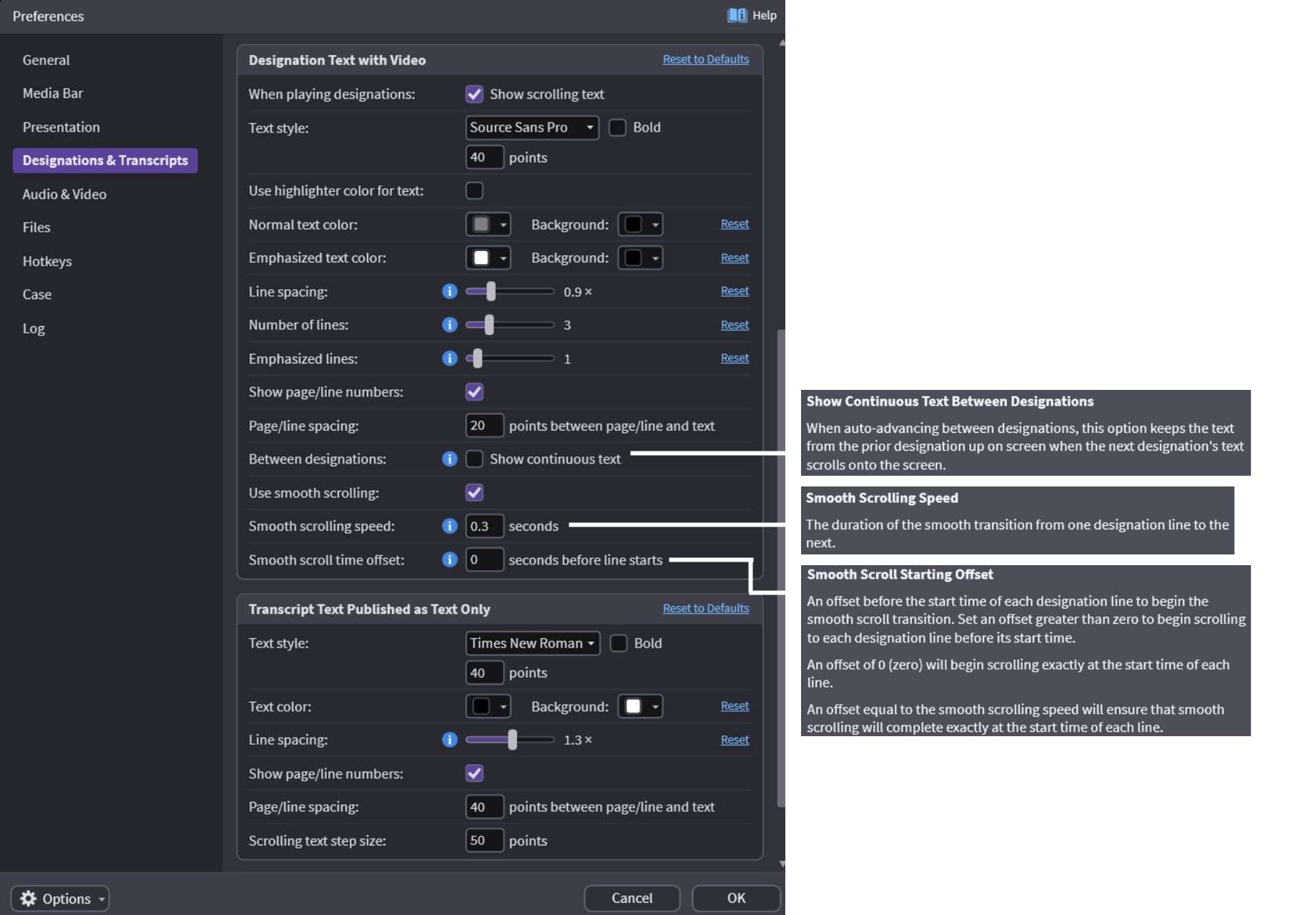Click info icon for Between designations
The image size is (1316, 915).
click(449, 459)
